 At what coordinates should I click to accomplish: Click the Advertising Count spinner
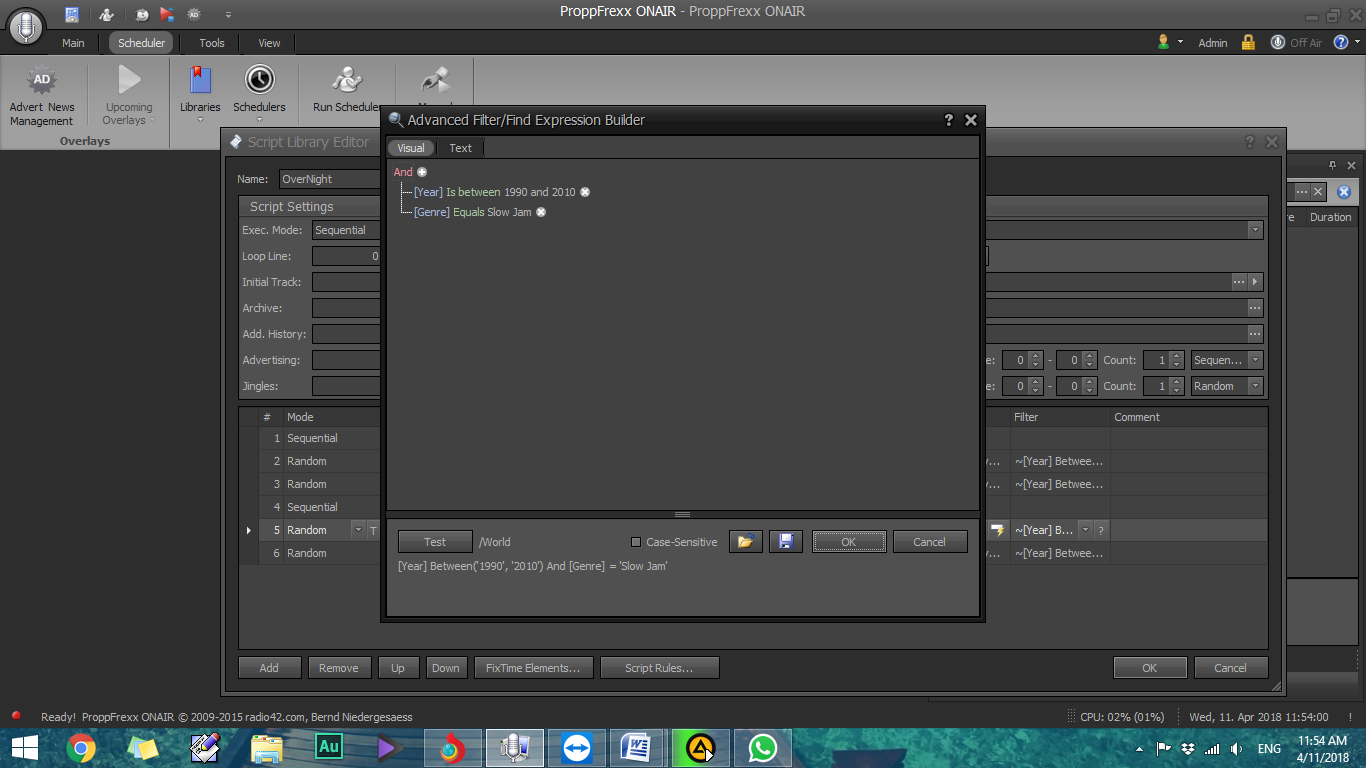click(1164, 360)
